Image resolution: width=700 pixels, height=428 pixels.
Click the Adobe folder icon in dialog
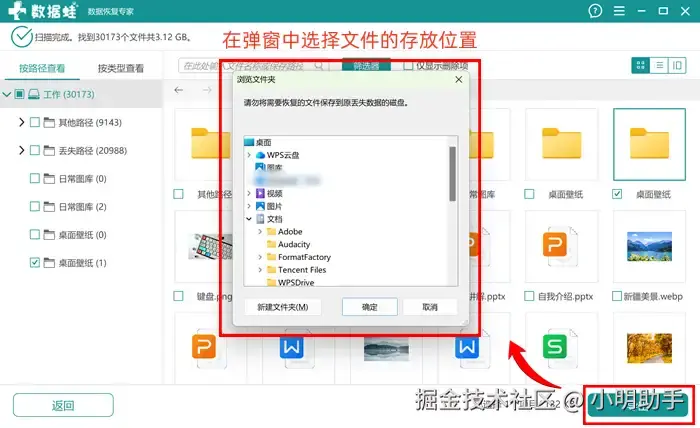click(x=271, y=232)
